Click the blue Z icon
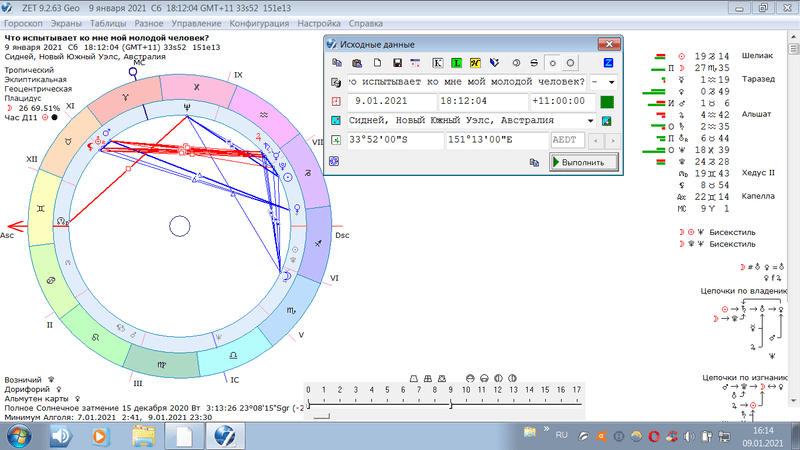The width and height of the screenshot is (800, 450). point(608,63)
